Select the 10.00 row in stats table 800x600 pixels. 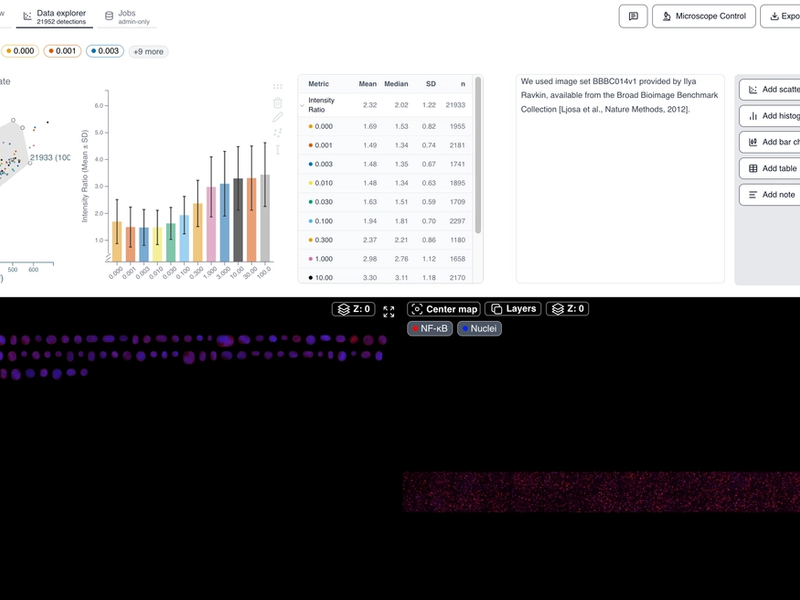[386, 276]
